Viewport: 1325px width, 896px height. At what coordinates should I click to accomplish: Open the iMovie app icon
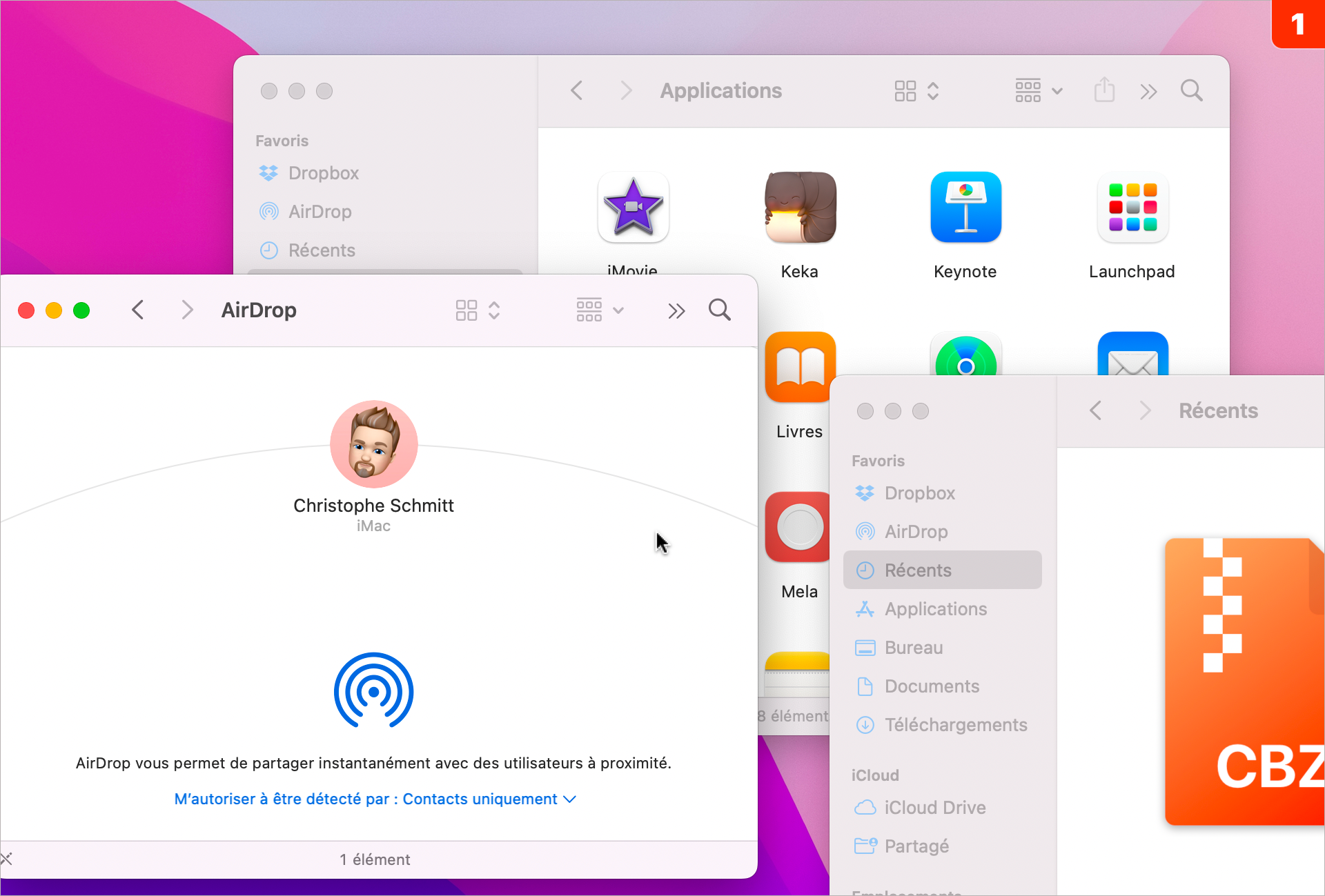pyautogui.click(x=633, y=207)
